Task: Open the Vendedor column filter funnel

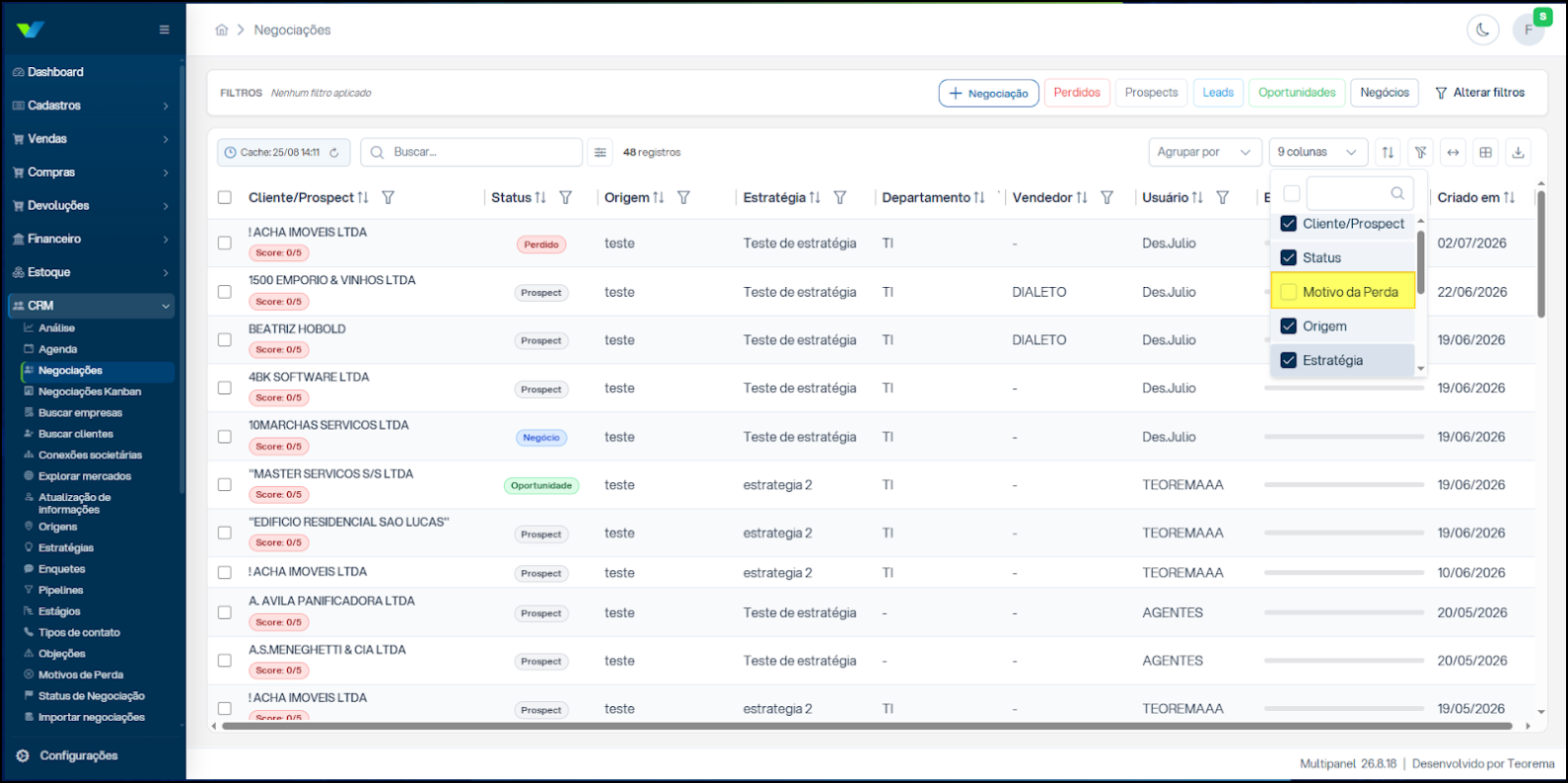Action: (x=1107, y=197)
